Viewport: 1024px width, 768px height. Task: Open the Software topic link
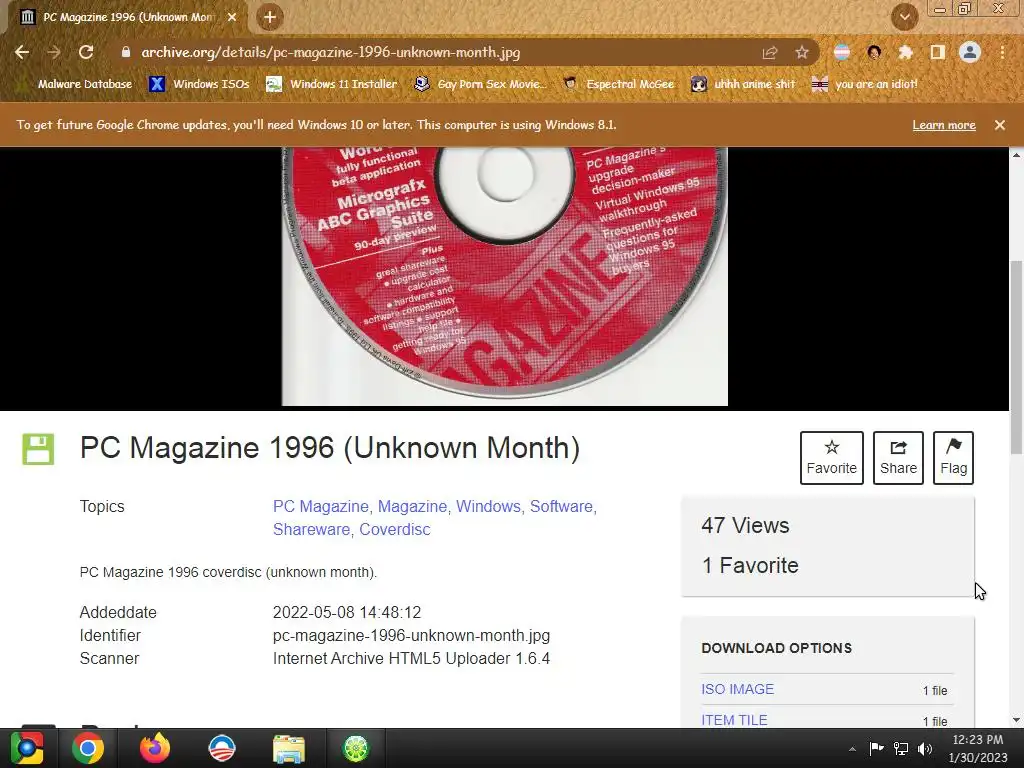(x=561, y=507)
